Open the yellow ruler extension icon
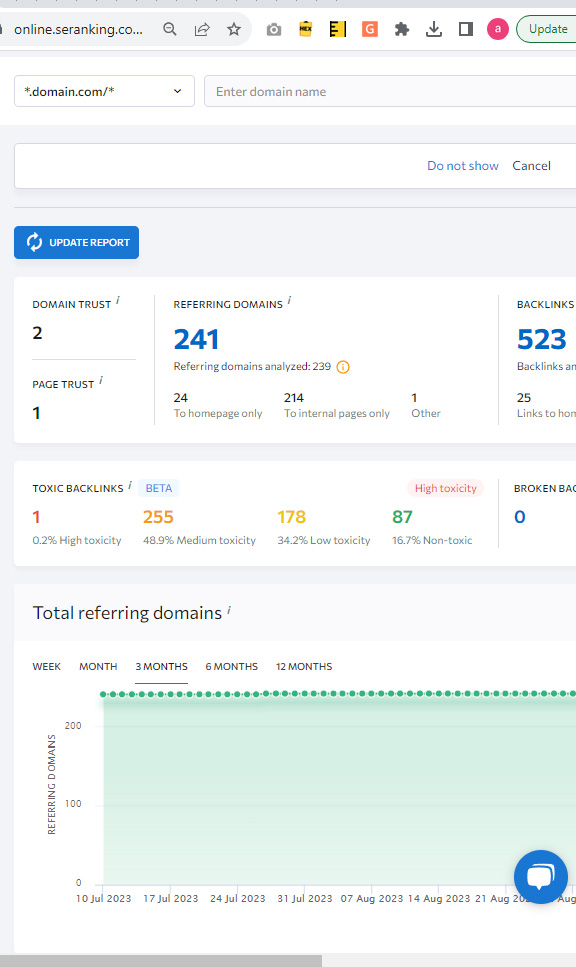576x967 pixels. coord(337,29)
